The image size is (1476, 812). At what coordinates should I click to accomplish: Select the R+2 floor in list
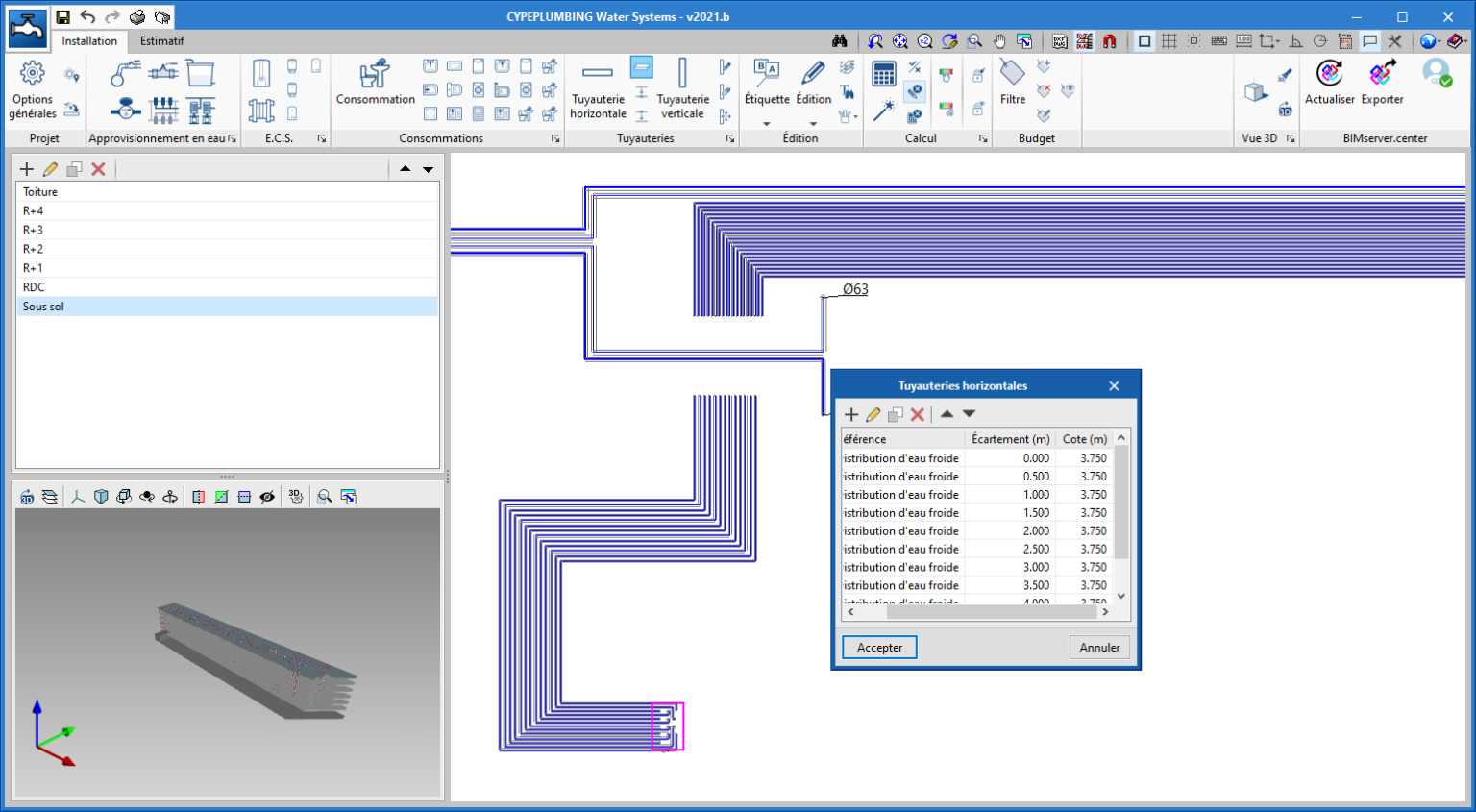34,249
